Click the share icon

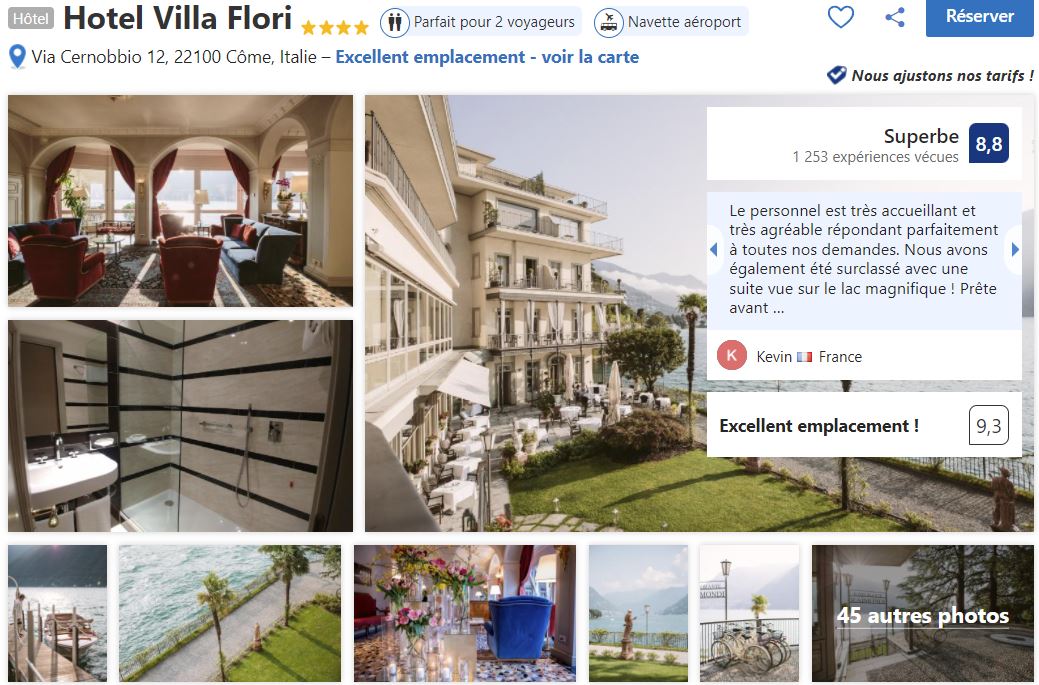coord(895,17)
